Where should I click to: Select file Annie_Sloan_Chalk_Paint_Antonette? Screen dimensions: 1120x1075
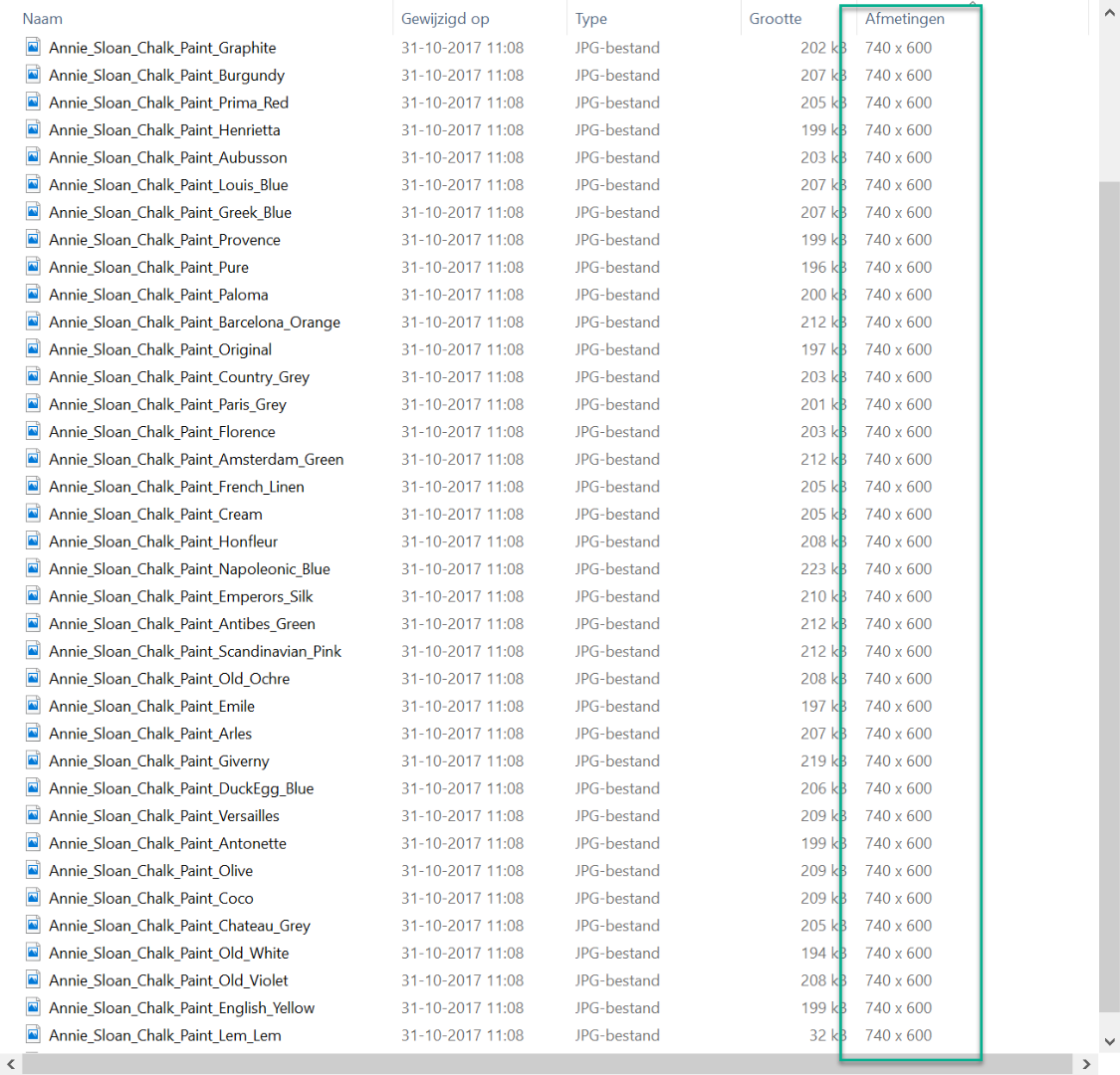point(167,843)
